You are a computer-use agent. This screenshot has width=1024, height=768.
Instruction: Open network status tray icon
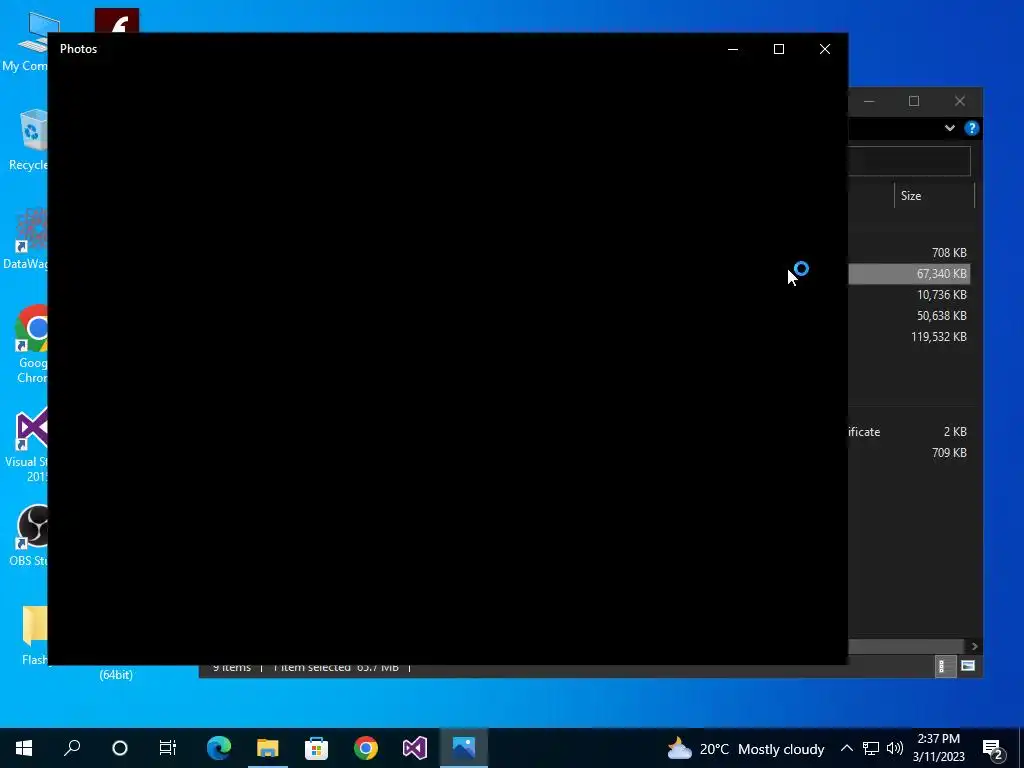pyautogui.click(x=871, y=748)
